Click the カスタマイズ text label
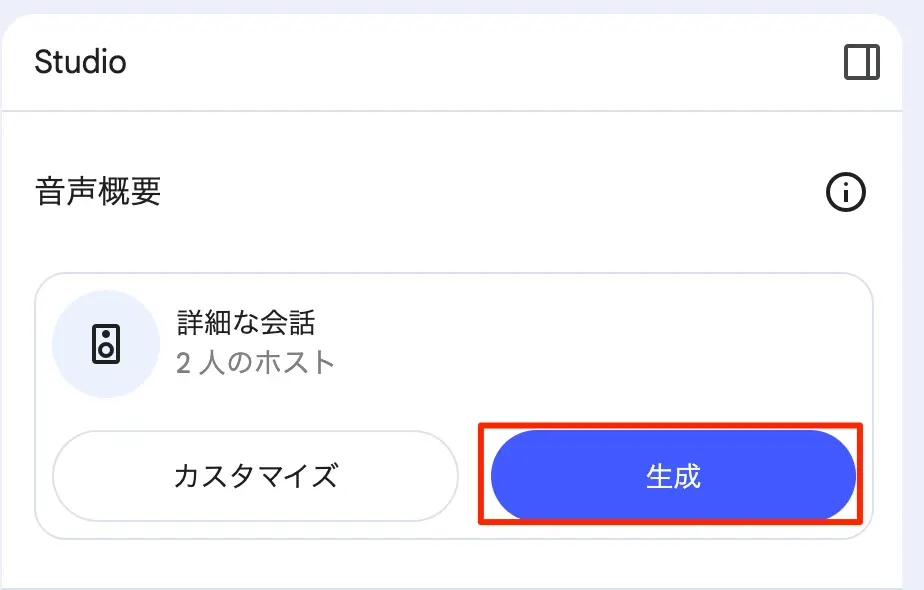The width and height of the screenshot is (924, 590). 256,476
